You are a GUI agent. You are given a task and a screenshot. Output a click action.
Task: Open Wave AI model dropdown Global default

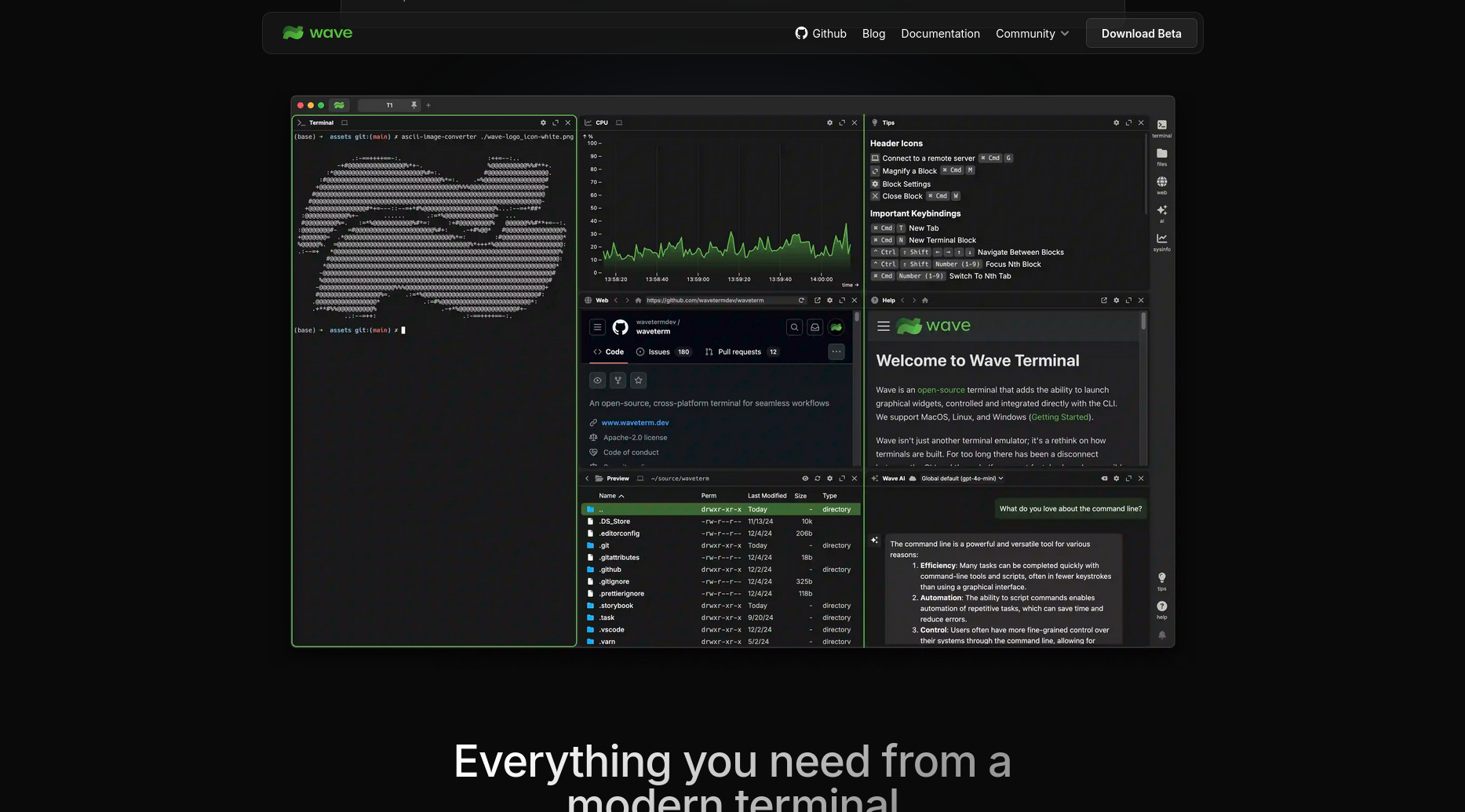pyautogui.click(x=962, y=478)
